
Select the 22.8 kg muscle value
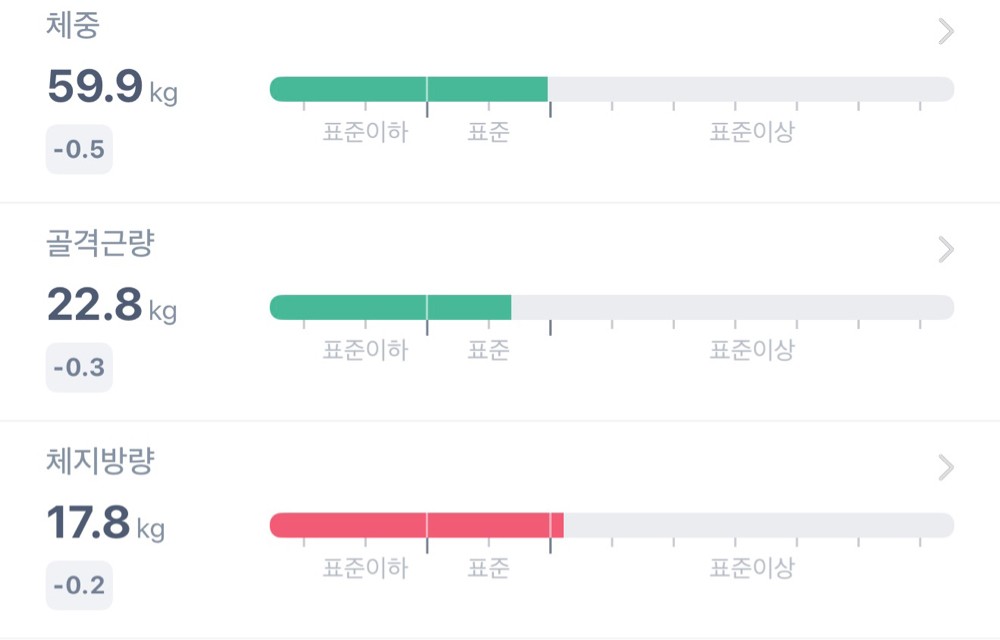111,305
